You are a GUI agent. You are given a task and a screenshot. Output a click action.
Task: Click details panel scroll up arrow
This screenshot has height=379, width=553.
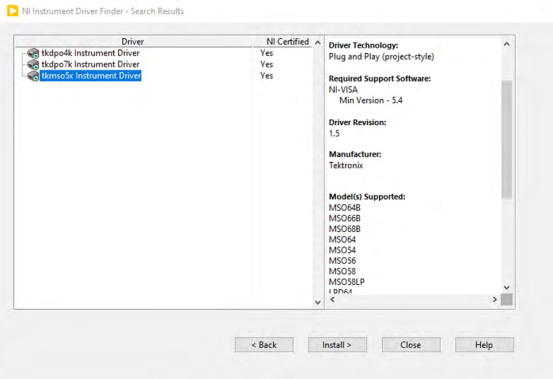(507, 44)
